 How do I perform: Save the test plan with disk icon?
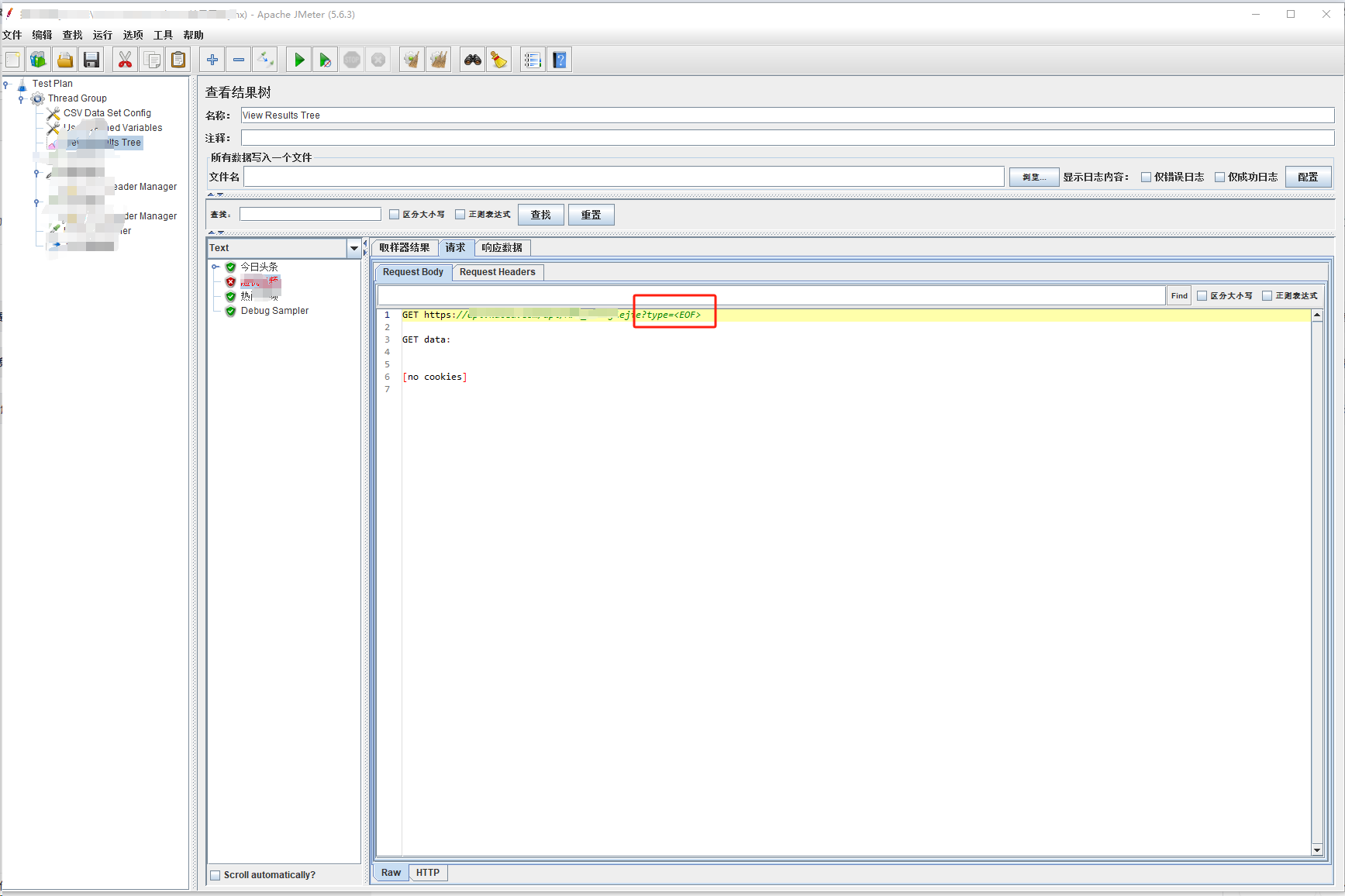91,59
